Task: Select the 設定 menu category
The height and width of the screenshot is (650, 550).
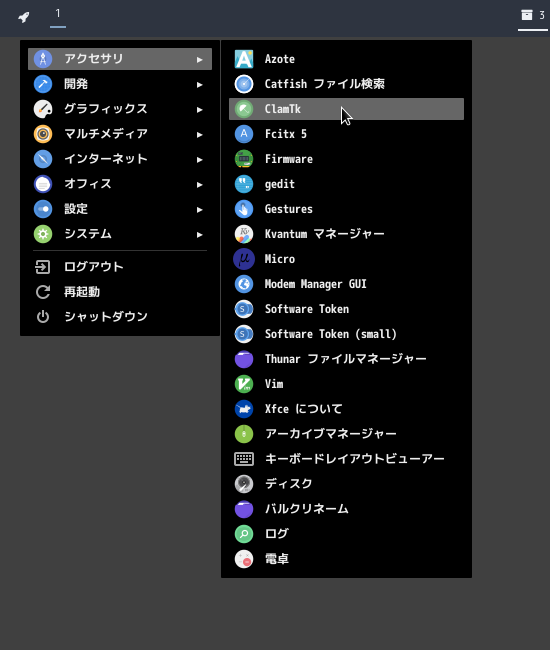Action: coord(120,209)
